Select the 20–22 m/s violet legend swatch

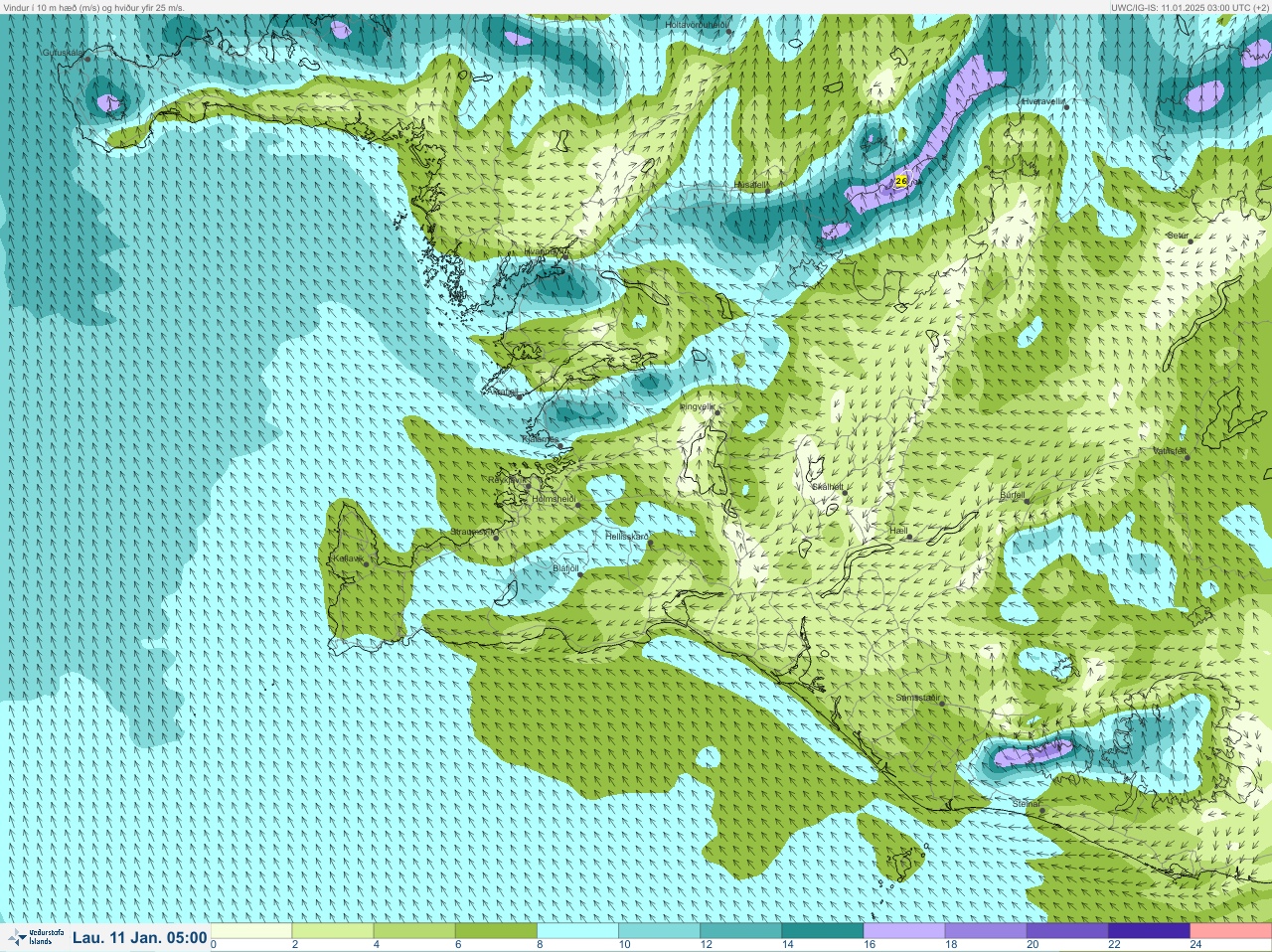pos(1066,931)
